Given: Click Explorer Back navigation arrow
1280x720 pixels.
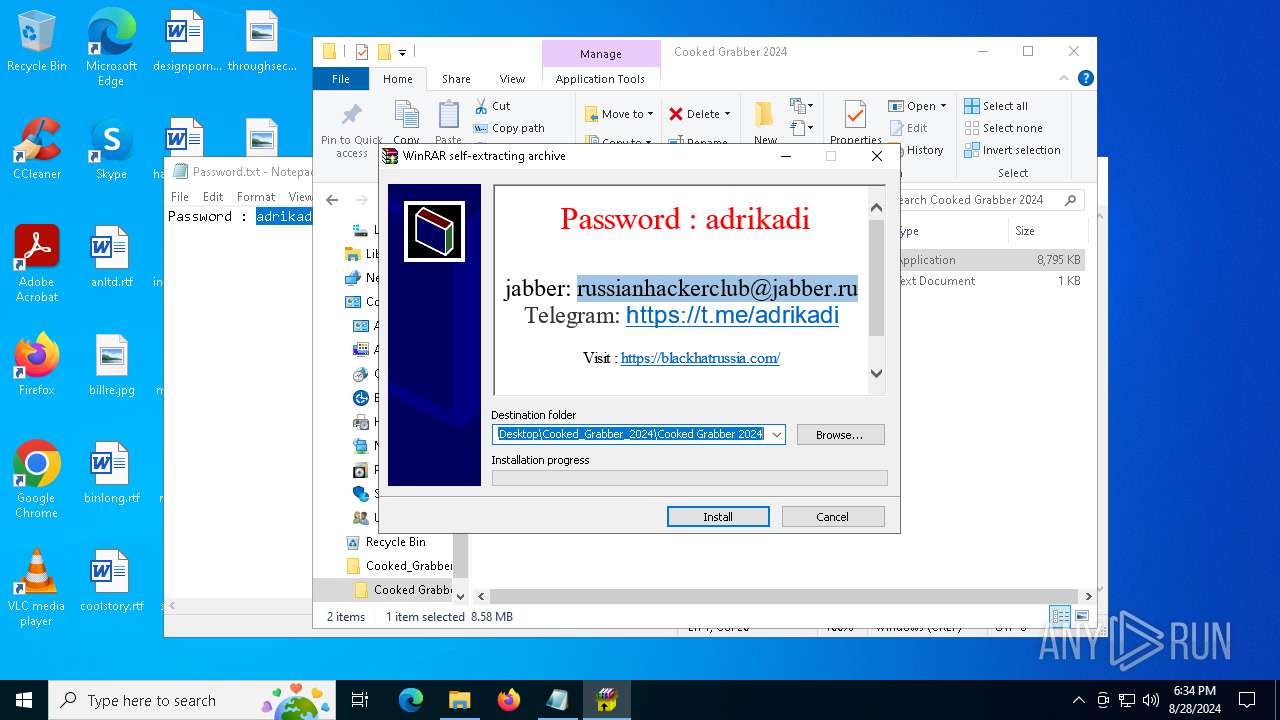Looking at the screenshot, I should [332, 200].
